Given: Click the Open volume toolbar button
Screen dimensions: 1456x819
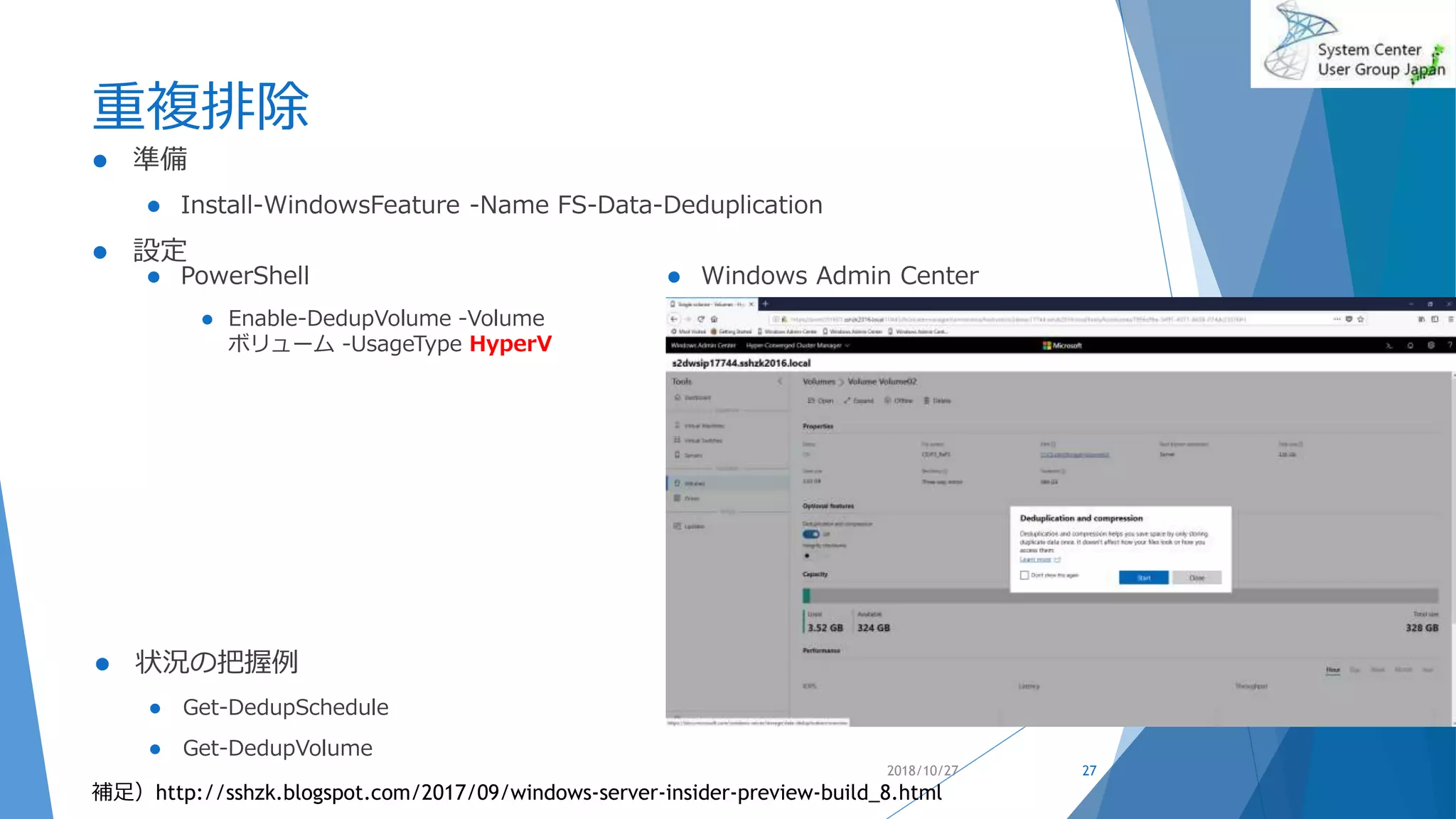Looking at the screenshot, I should coord(820,401).
